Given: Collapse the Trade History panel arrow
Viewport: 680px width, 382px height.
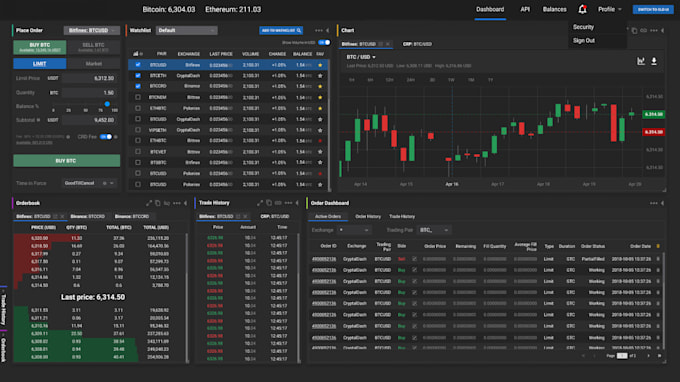Looking at the screenshot, I should pos(297,202).
